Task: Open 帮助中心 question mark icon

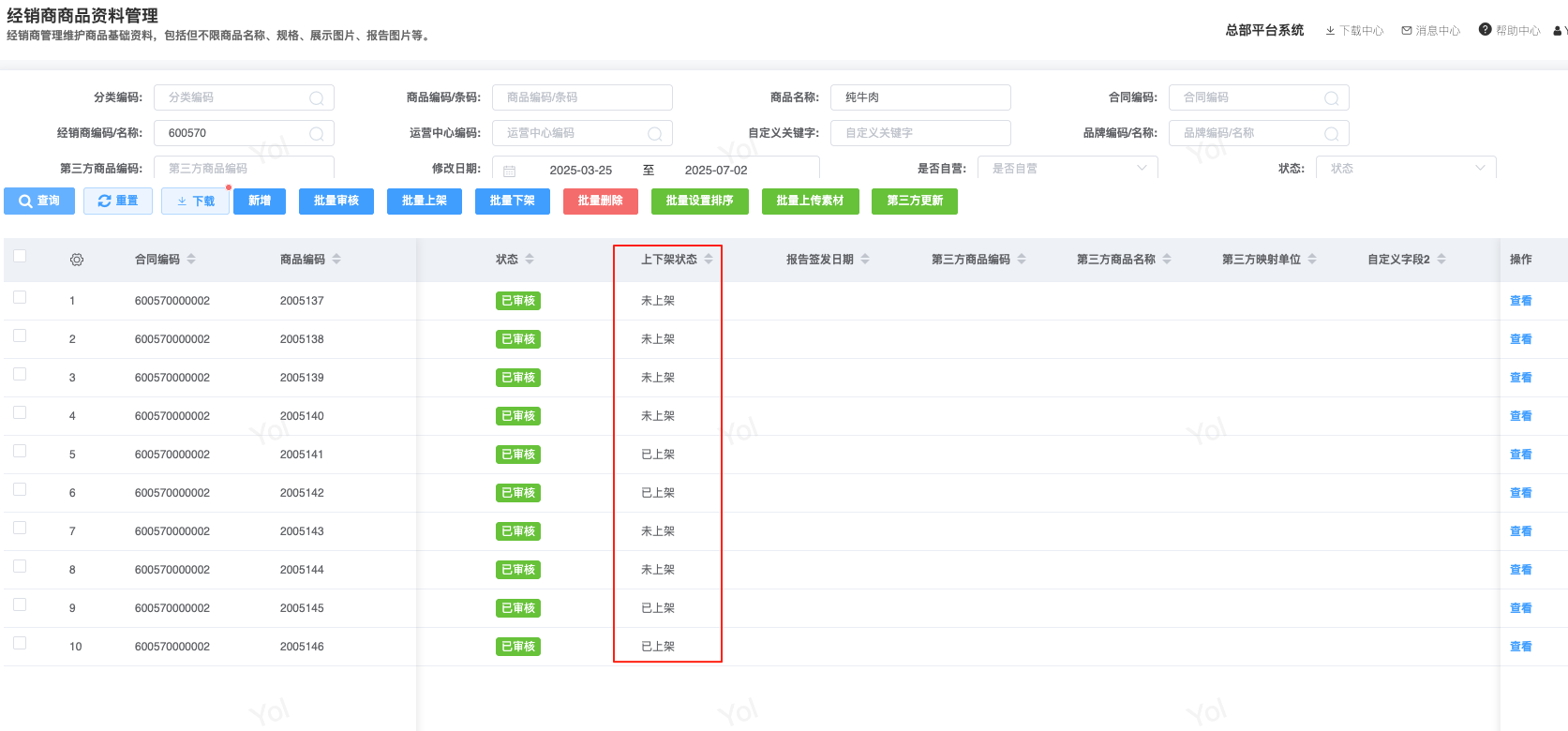Action: (1485, 30)
